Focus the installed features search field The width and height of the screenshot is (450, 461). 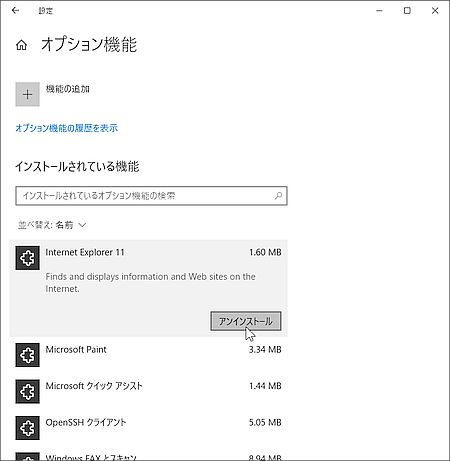(x=151, y=196)
